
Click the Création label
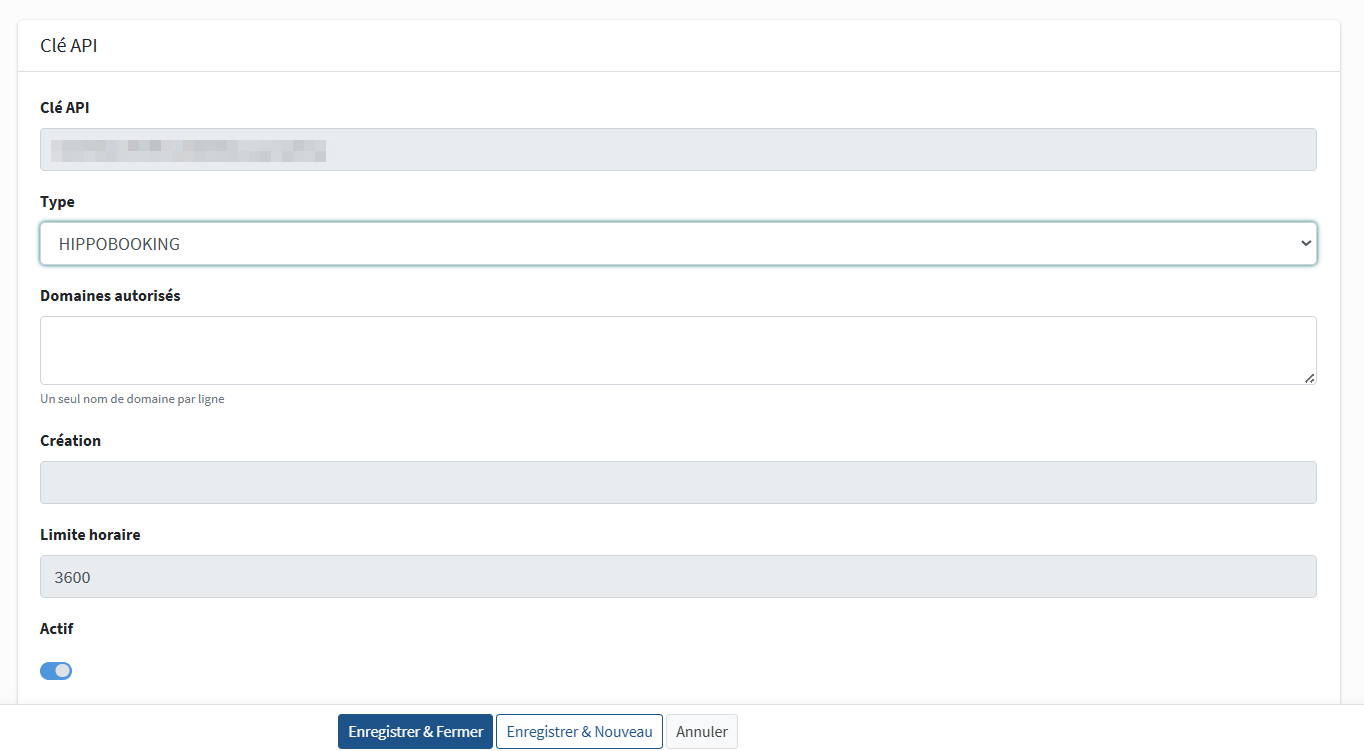(70, 441)
